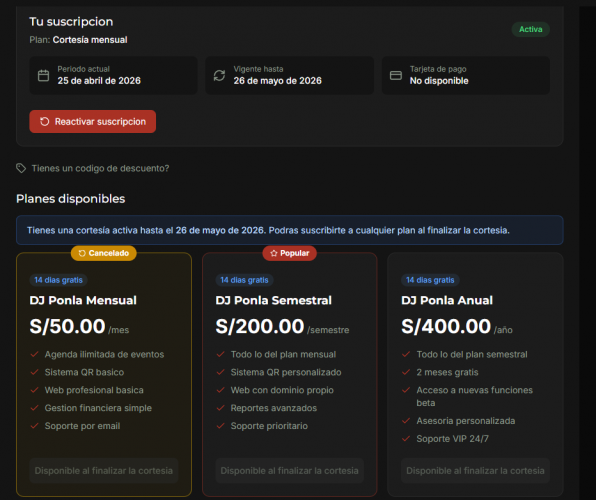
Task: Click the Activa status badge
Action: 531,29
